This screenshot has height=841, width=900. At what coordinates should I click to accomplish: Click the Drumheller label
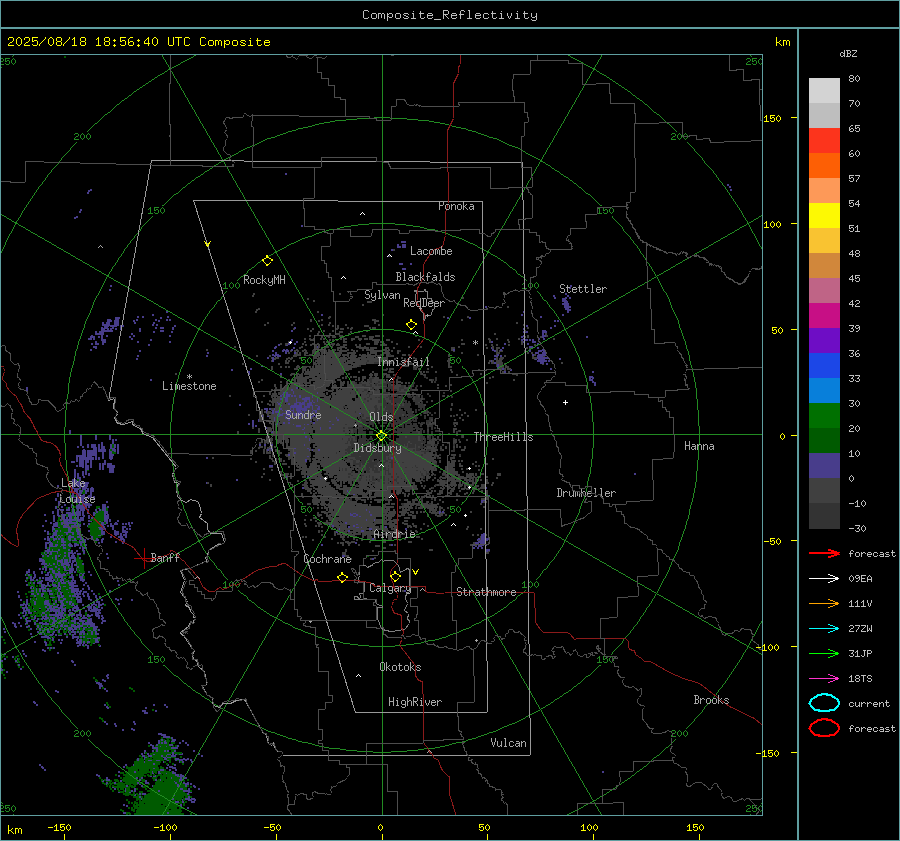point(586,493)
